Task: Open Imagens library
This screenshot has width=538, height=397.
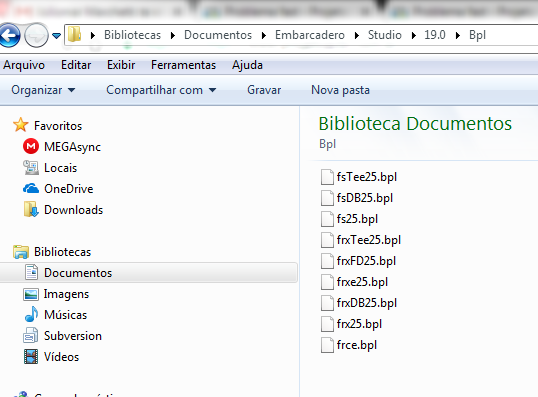Action: point(66,294)
